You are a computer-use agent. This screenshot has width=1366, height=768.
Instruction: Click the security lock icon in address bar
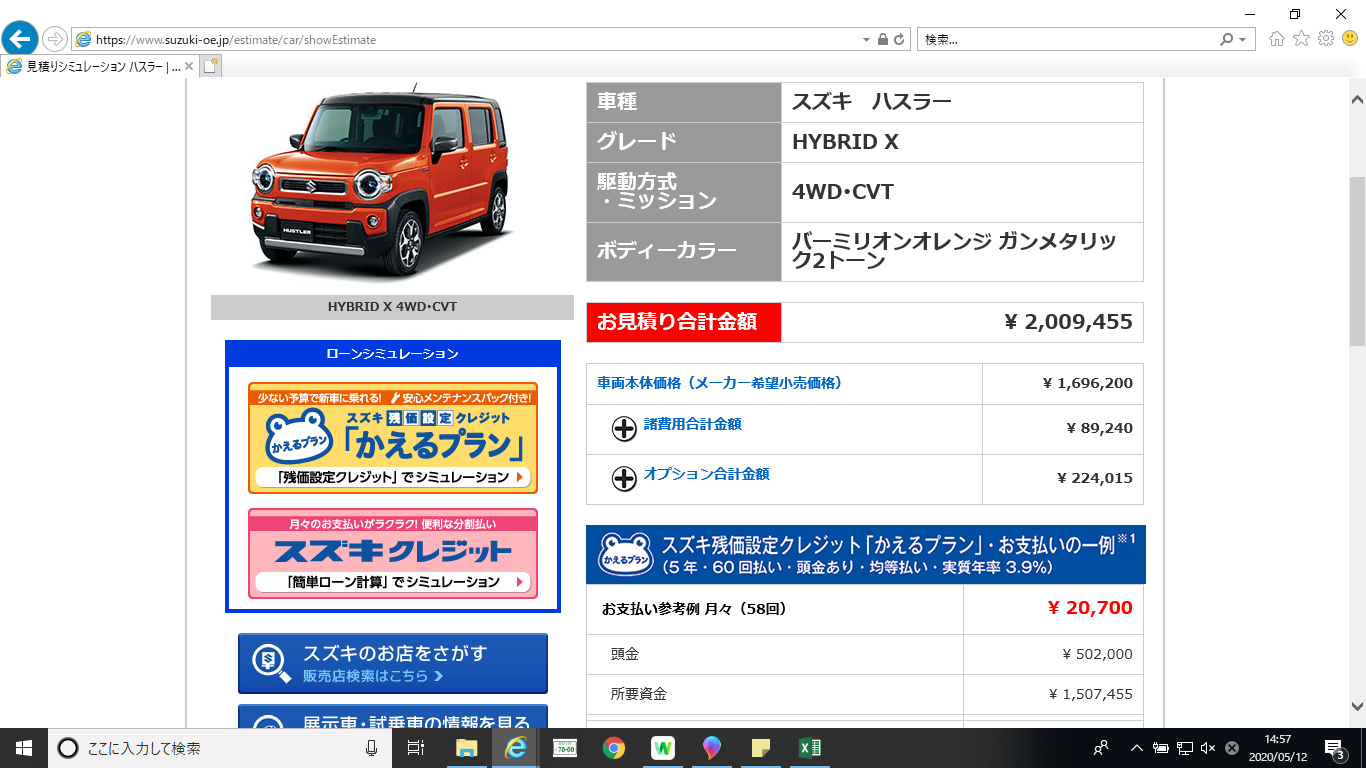(x=882, y=40)
